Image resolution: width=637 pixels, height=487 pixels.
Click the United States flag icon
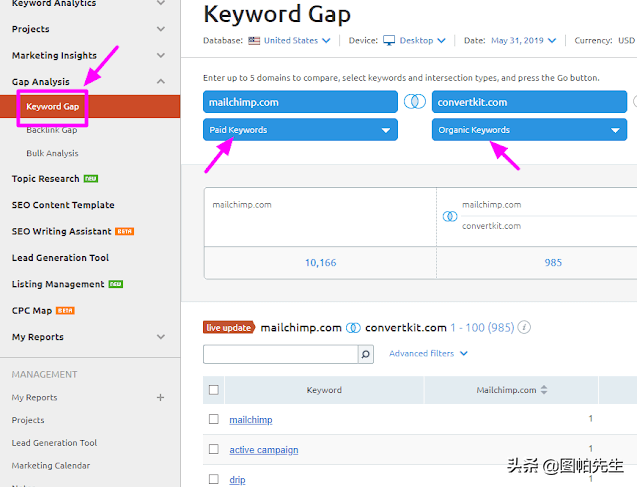pyautogui.click(x=254, y=41)
